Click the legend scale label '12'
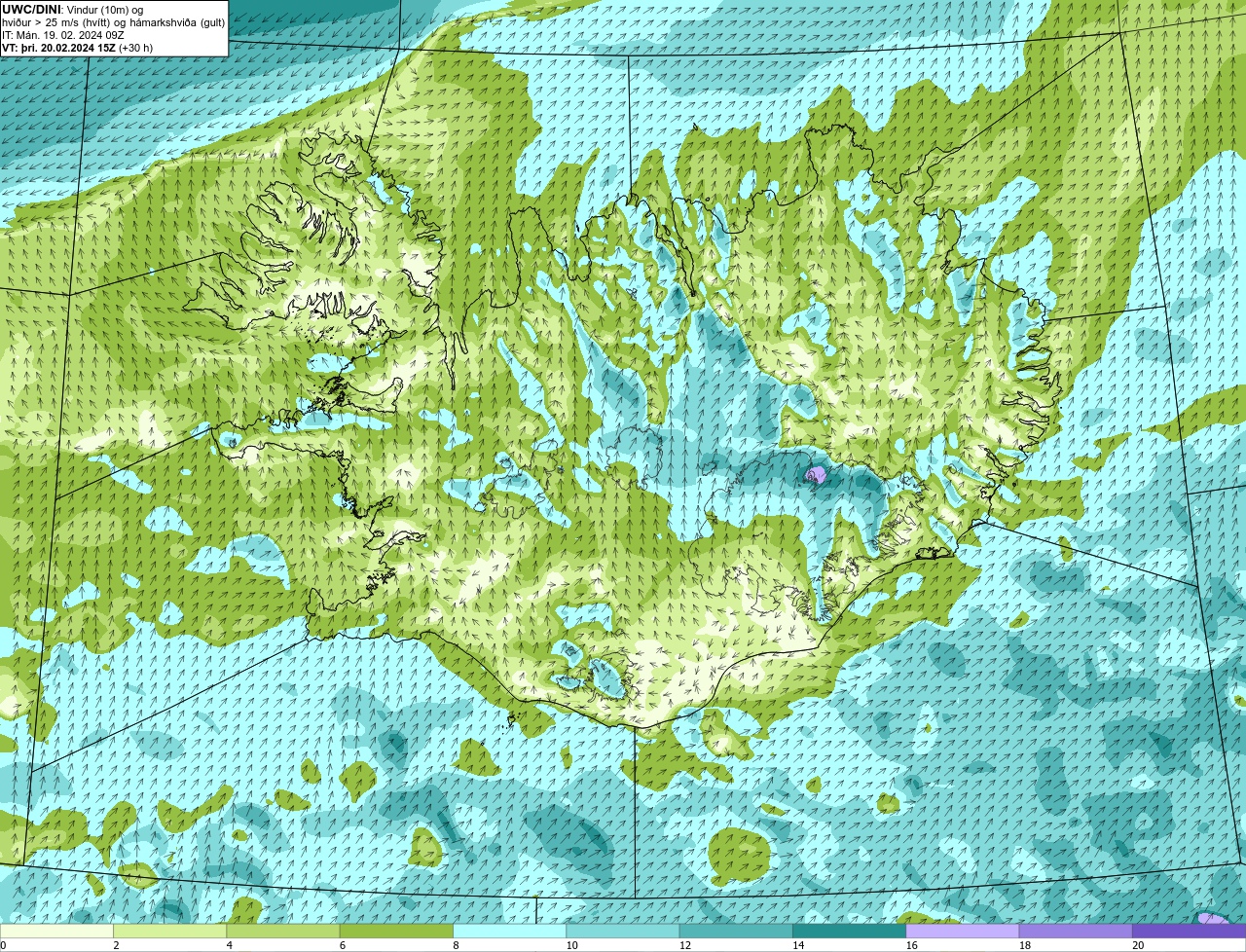 point(685,945)
